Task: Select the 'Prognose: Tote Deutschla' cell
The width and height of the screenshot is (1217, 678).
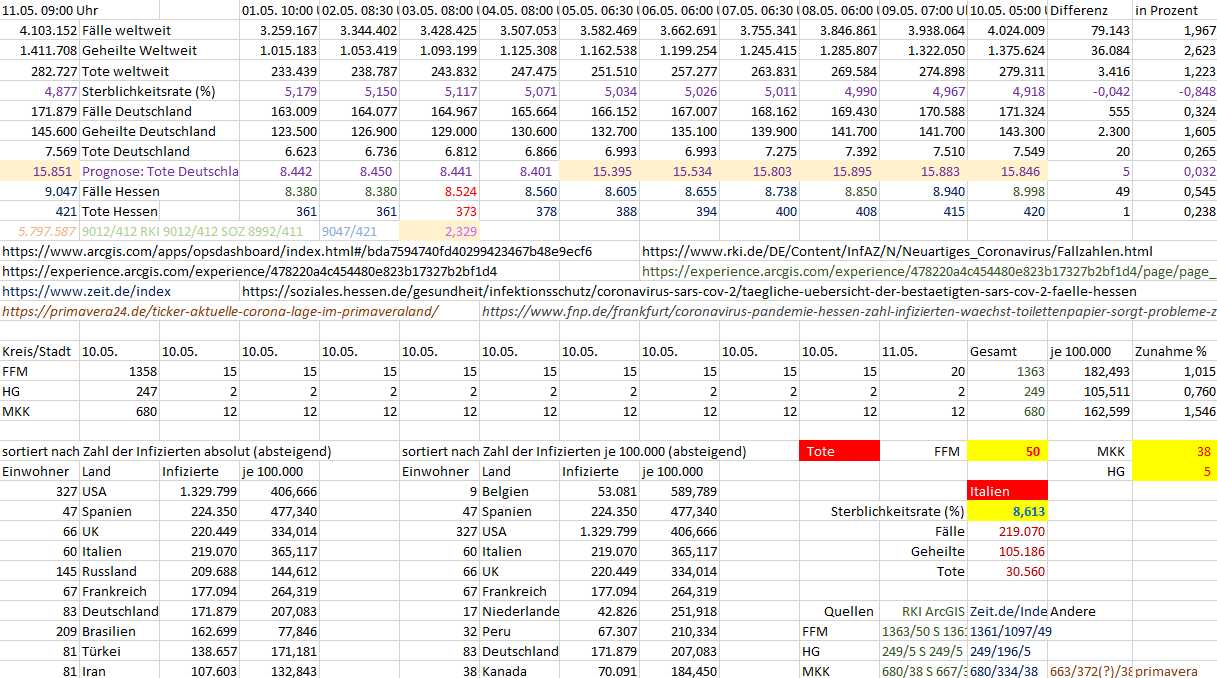Action: pyautogui.click(x=160, y=171)
